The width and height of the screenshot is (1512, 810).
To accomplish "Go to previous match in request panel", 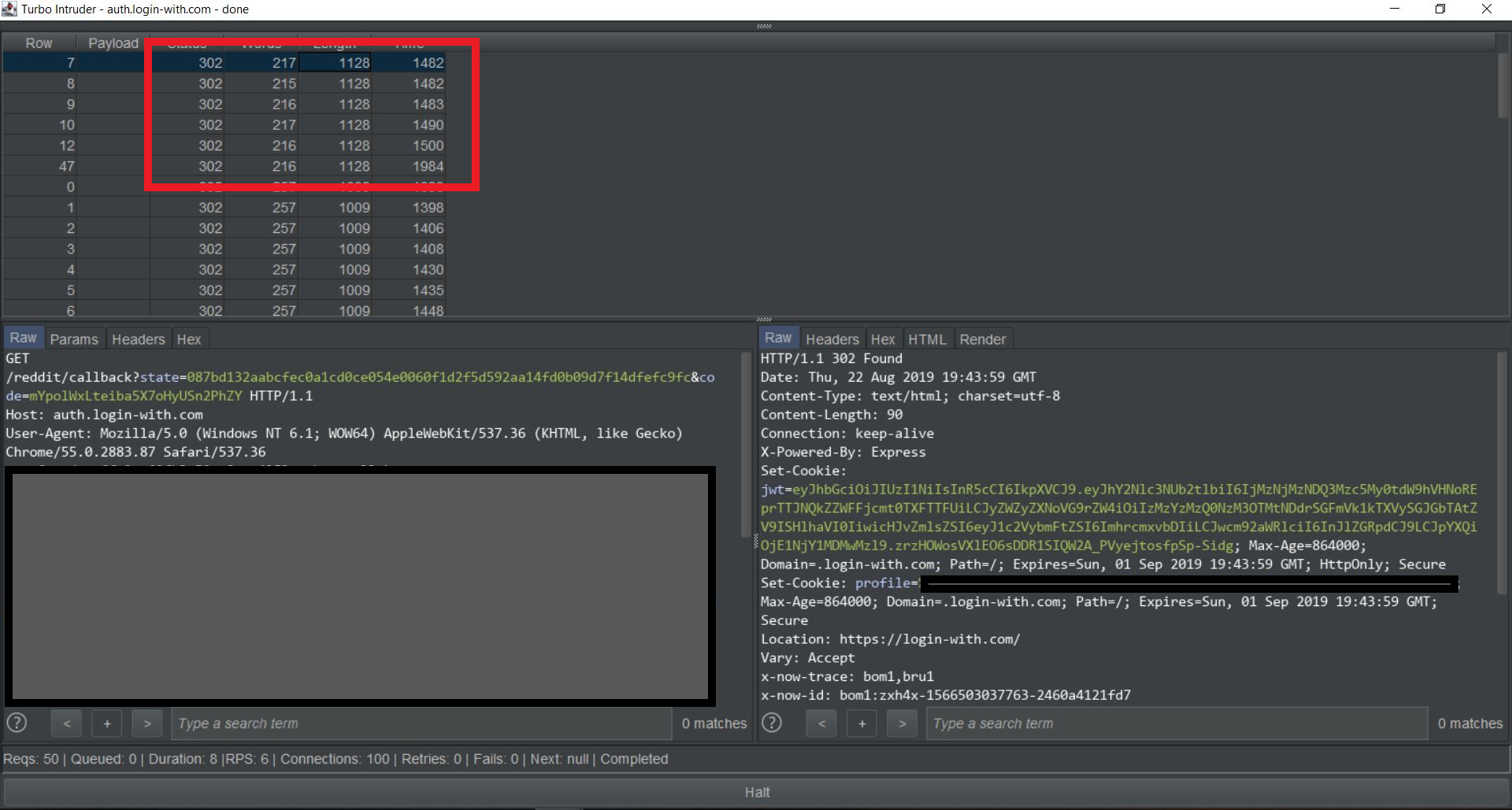I will point(67,723).
